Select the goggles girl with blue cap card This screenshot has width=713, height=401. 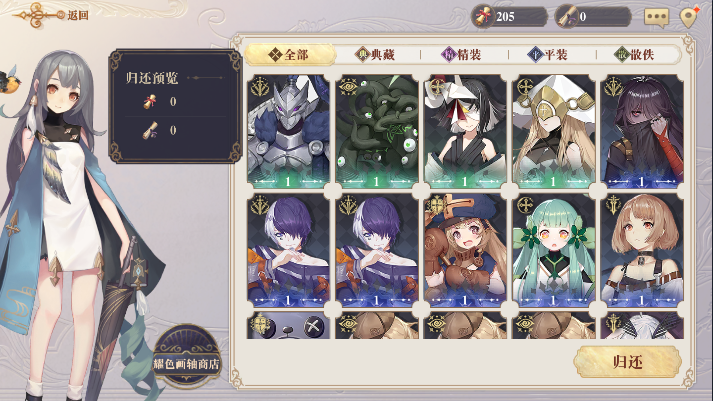465,250
